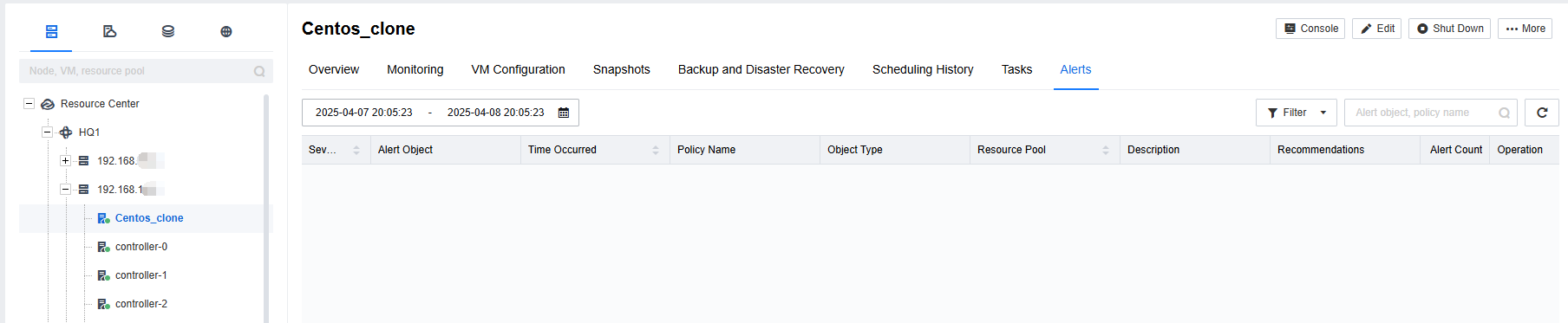Click the controller-0 VM icon

(x=103, y=247)
